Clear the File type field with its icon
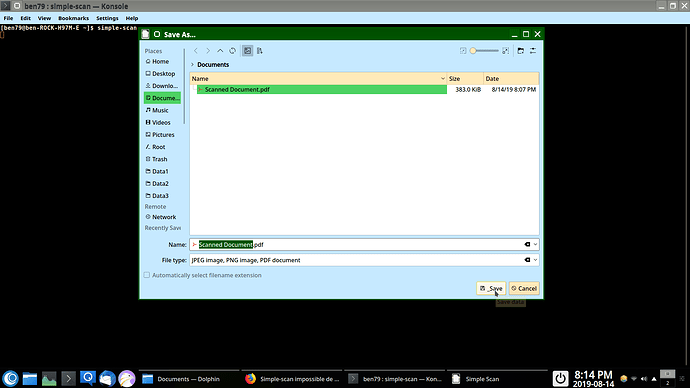Viewport: 690px width, 388px height. pyautogui.click(x=527, y=260)
